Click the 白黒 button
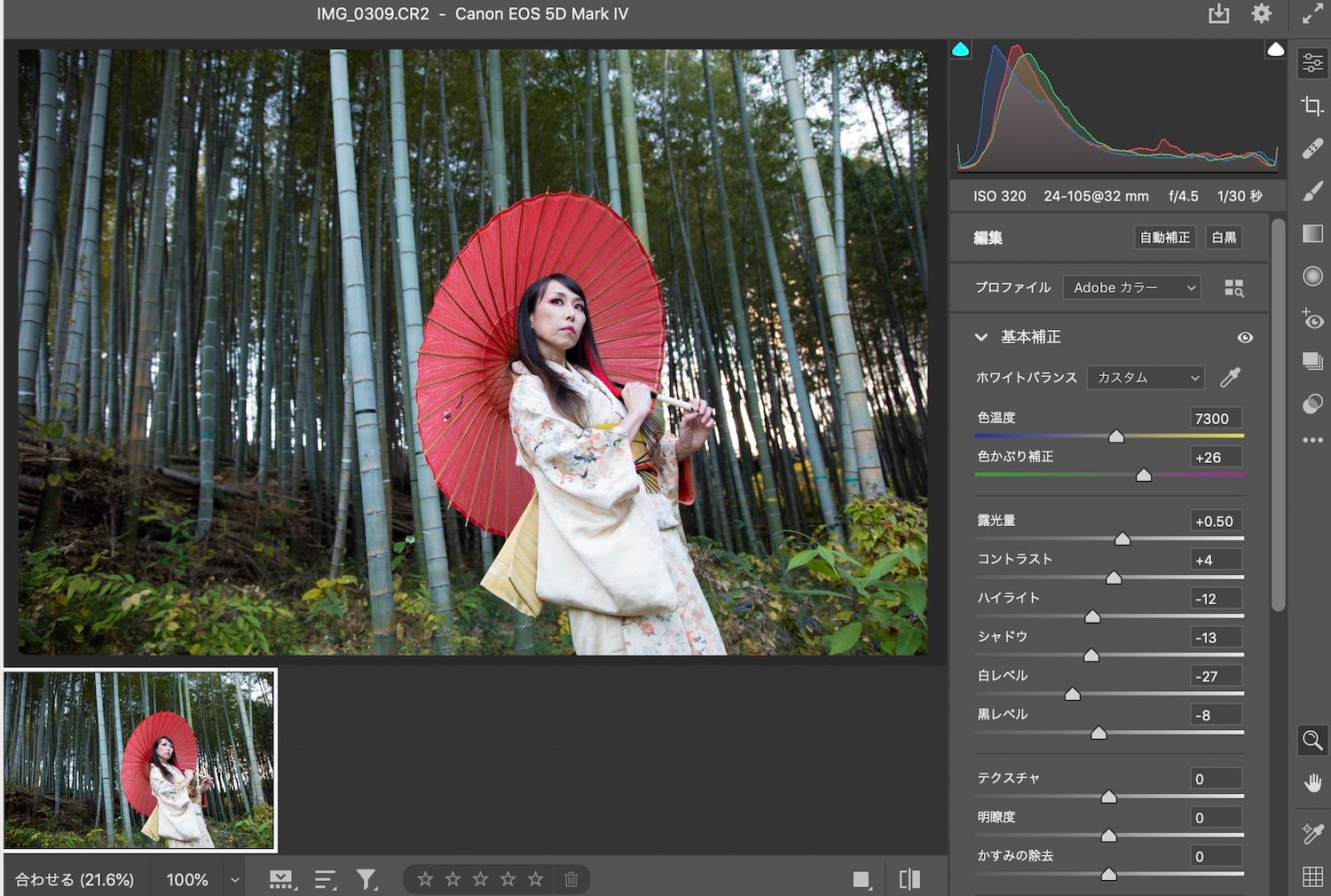This screenshot has width=1331, height=896. (1224, 238)
